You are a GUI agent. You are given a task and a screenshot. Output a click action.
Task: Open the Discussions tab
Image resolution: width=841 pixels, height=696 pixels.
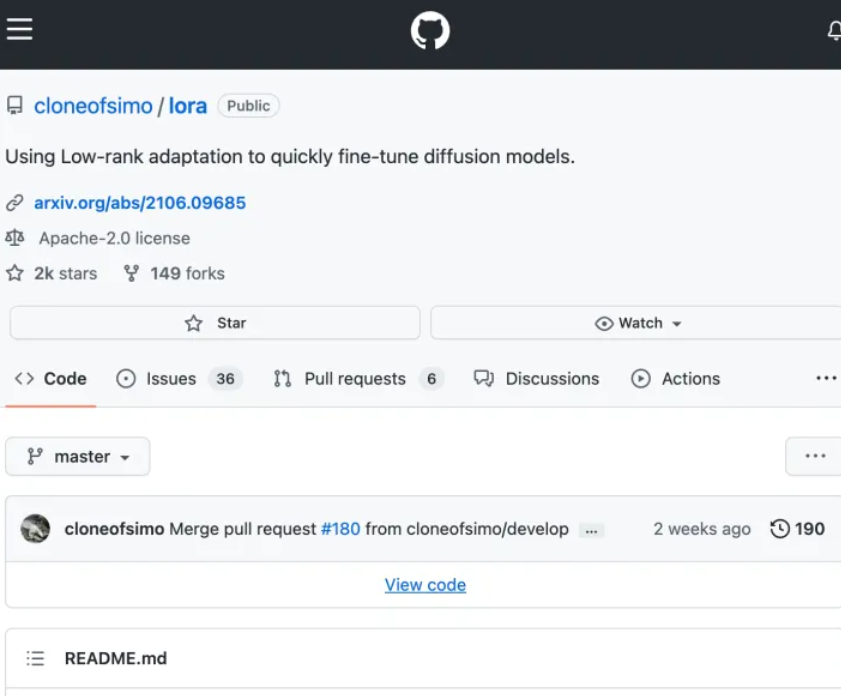pyautogui.click(x=536, y=379)
